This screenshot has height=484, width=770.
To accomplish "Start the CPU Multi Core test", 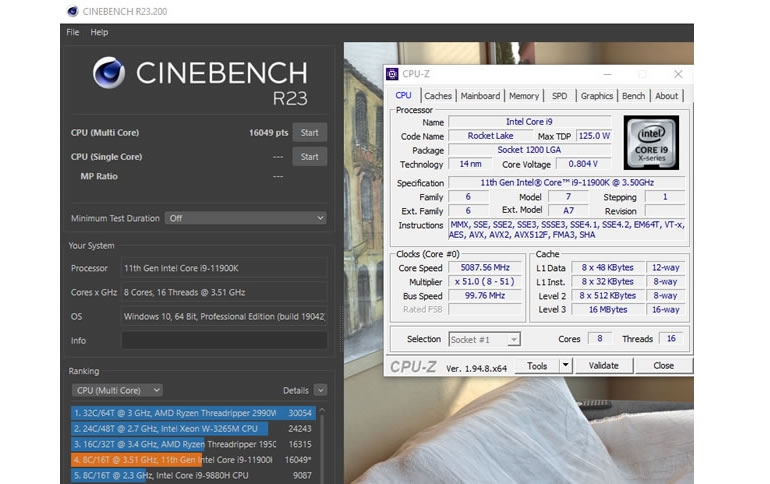I will [309, 133].
